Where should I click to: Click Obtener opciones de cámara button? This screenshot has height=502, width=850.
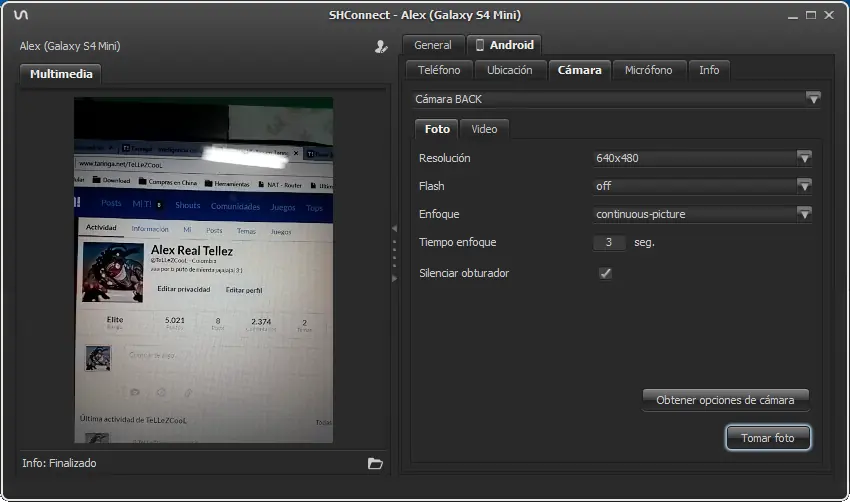pos(725,400)
